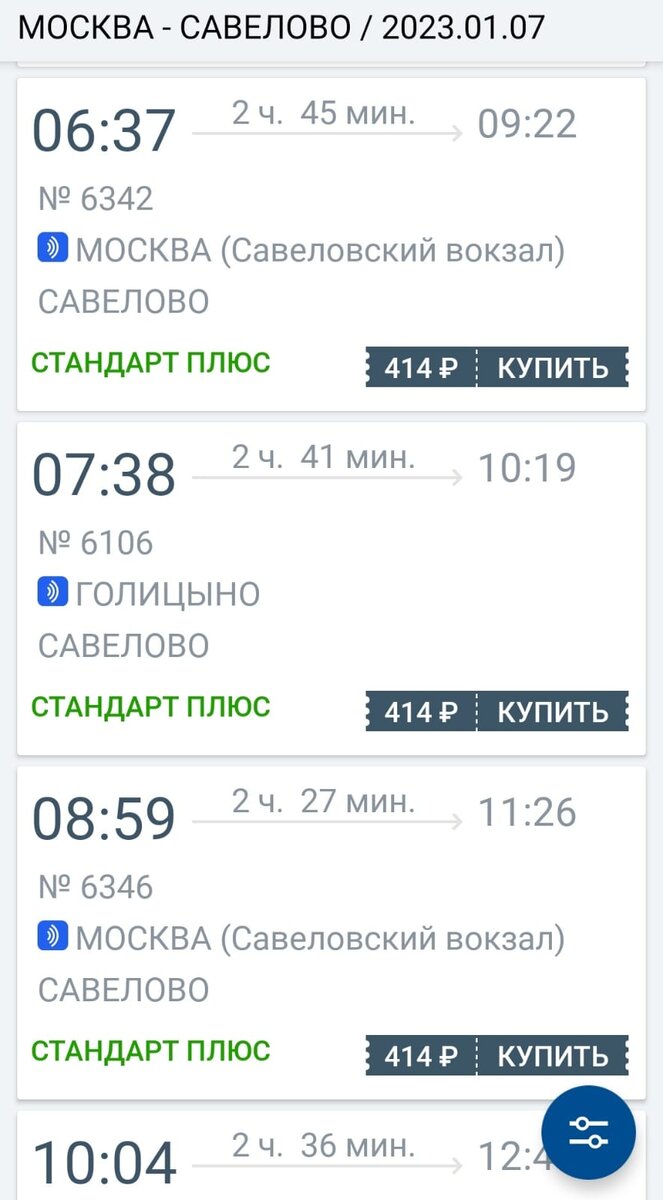Screen dimensions: 663x1200
Task: Click the slider controls icon in the blue circle
Action: [588, 1131]
